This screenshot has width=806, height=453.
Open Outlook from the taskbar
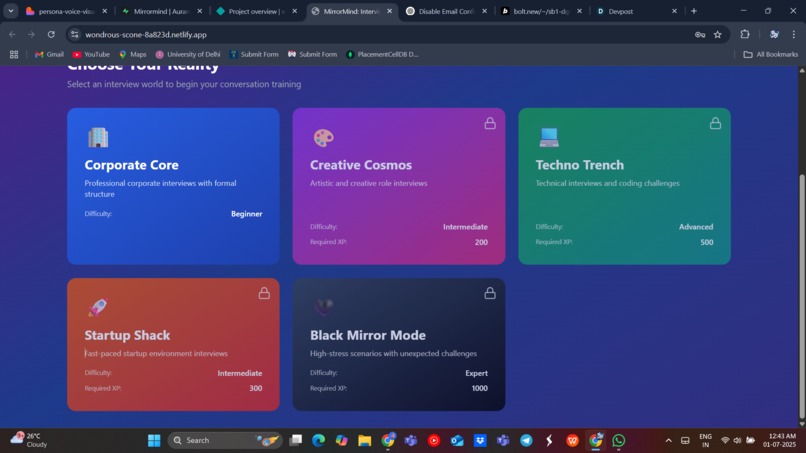pyautogui.click(x=456, y=440)
